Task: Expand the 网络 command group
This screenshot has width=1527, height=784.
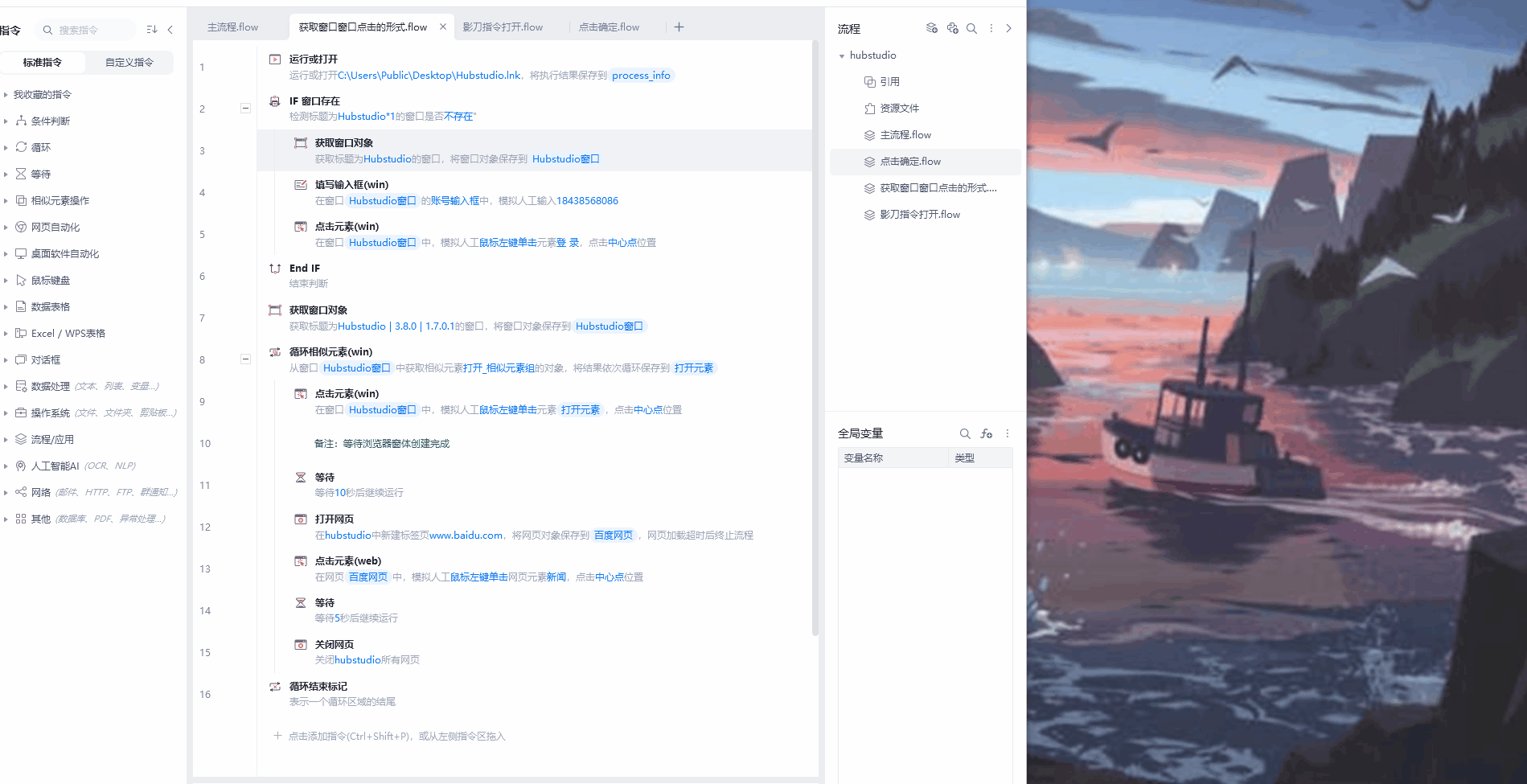Action: click(x=6, y=492)
